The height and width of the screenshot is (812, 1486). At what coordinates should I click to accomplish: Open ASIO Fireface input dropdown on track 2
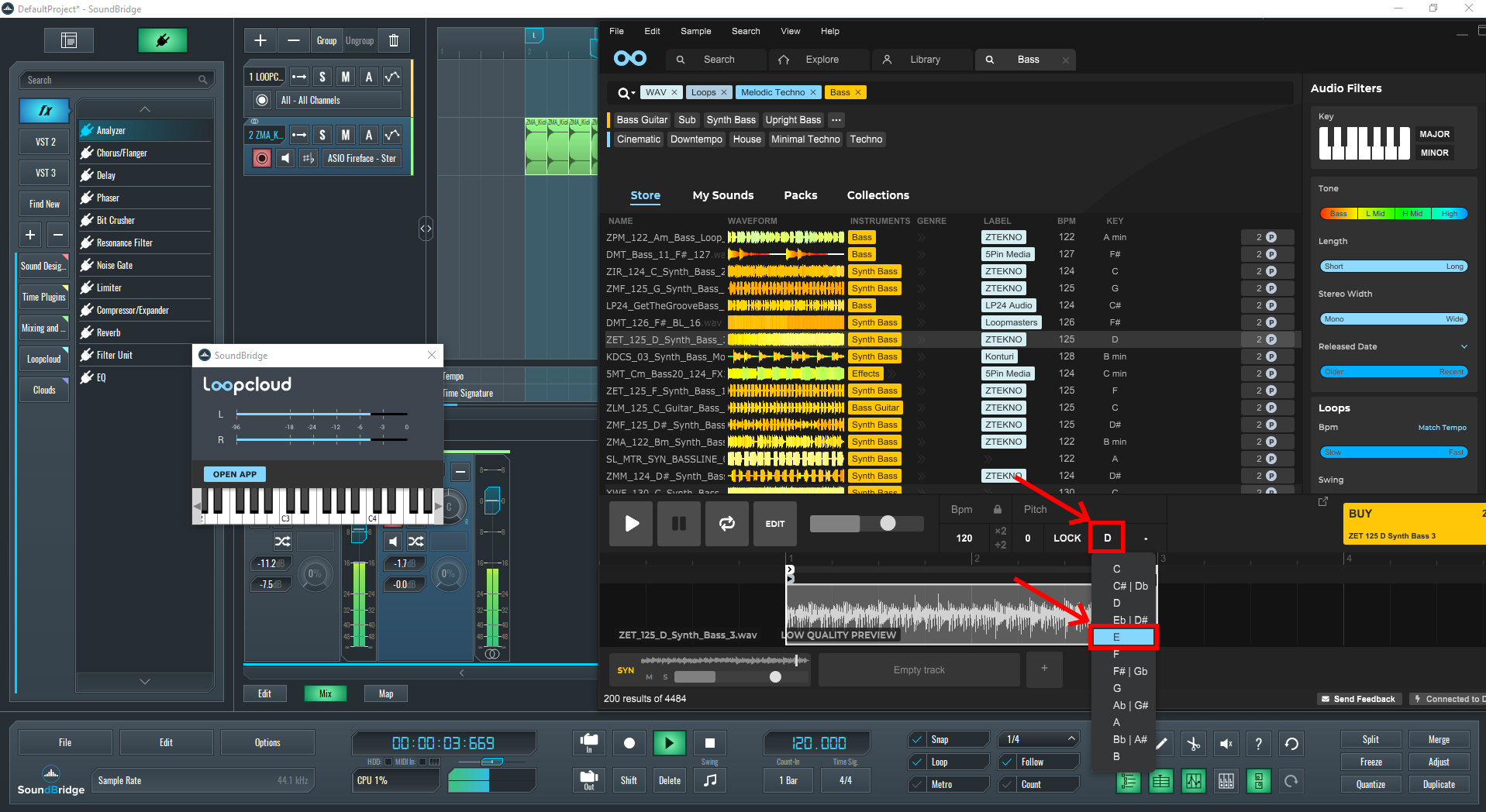[x=361, y=158]
